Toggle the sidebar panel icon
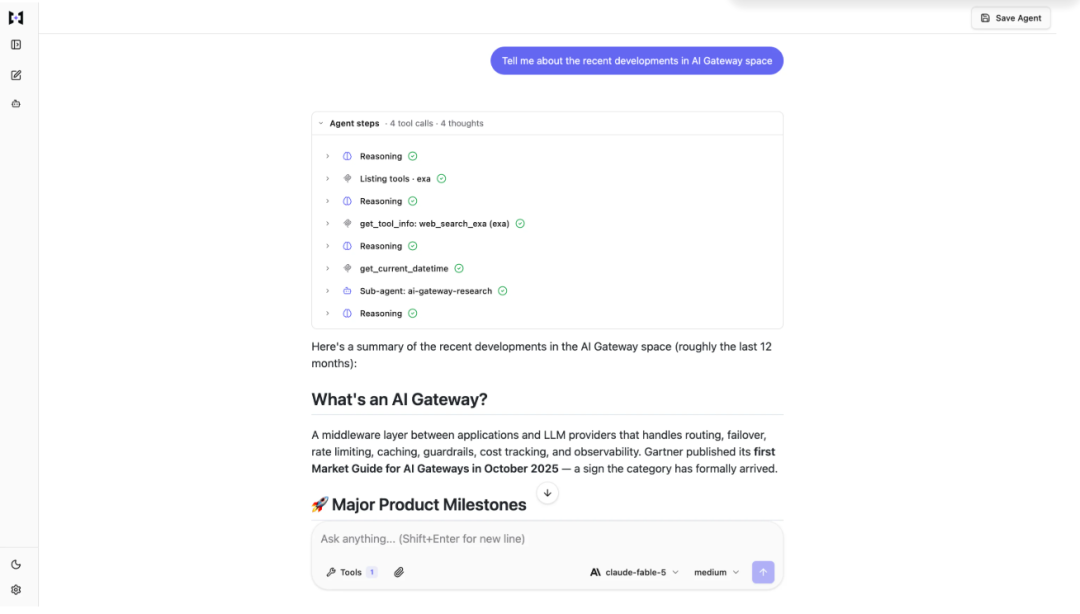The image size is (1080, 614). [16, 45]
